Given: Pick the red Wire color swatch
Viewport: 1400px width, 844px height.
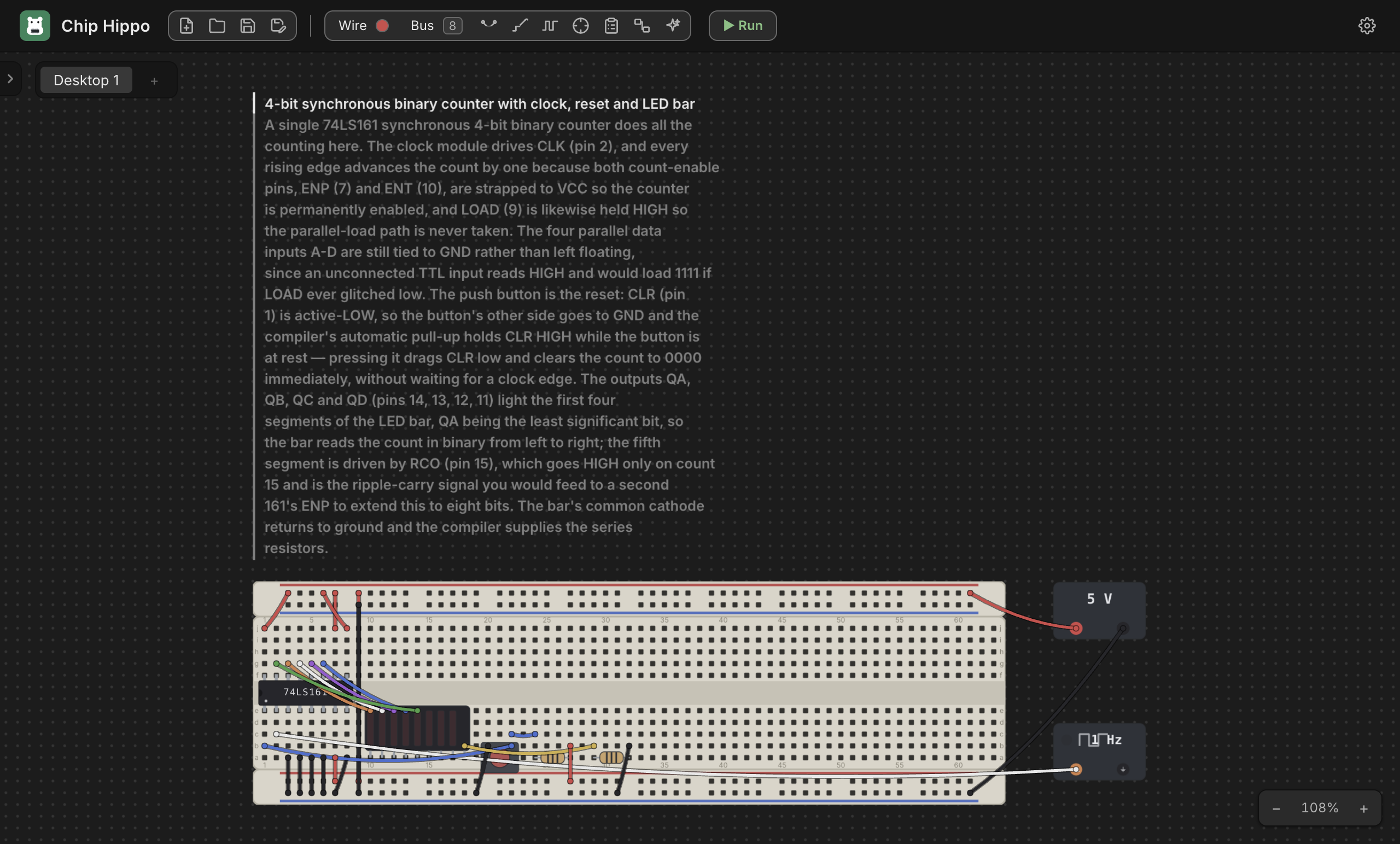Looking at the screenshot, I should [x=382, y=26].
